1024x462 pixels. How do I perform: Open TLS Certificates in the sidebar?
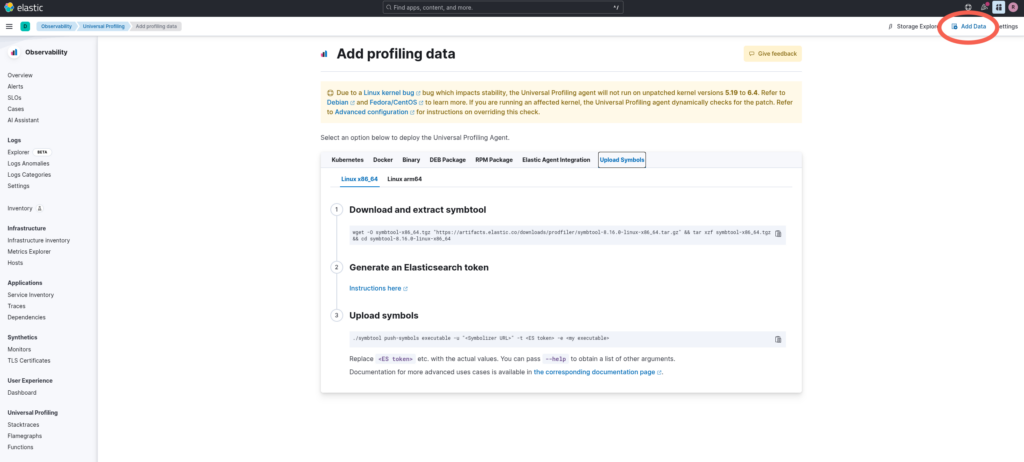29,360
